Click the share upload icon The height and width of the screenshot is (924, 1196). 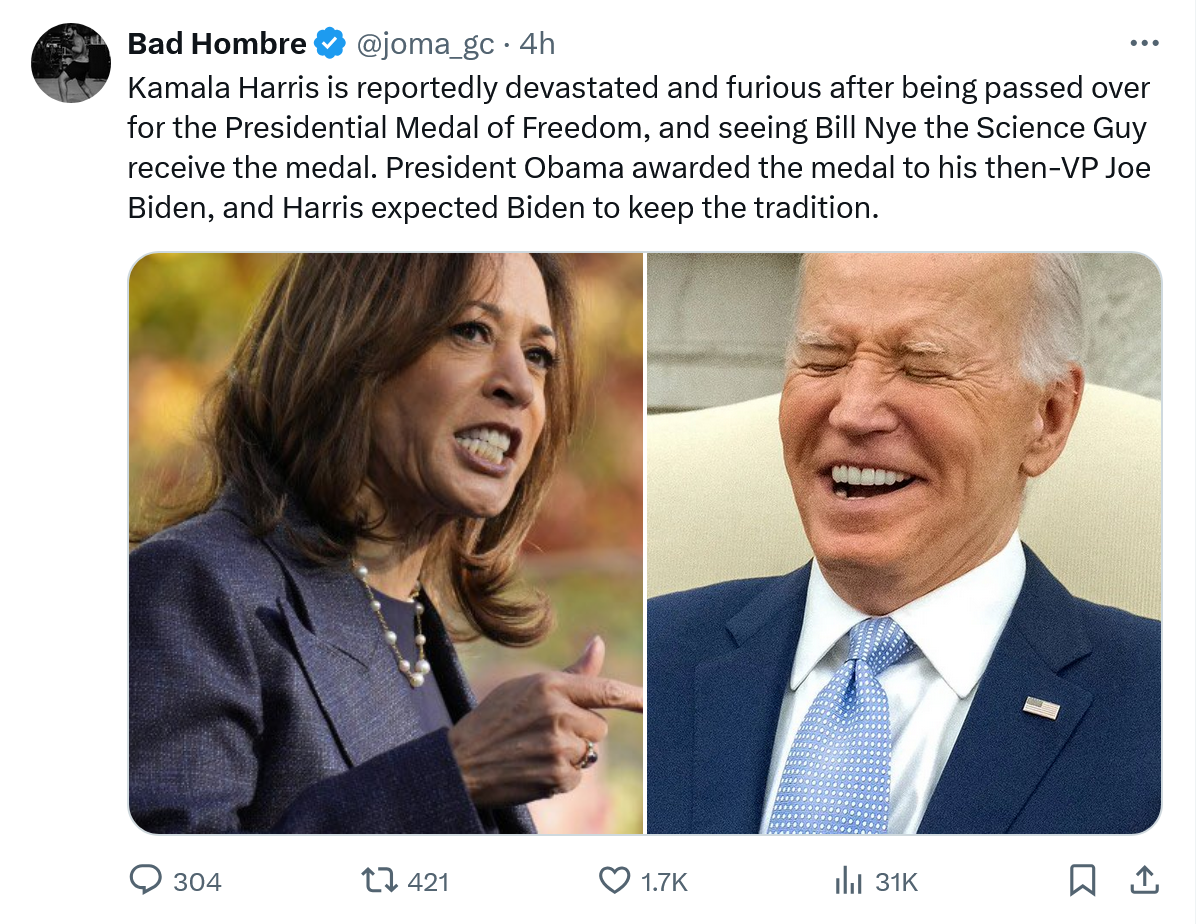(1142, 880)
